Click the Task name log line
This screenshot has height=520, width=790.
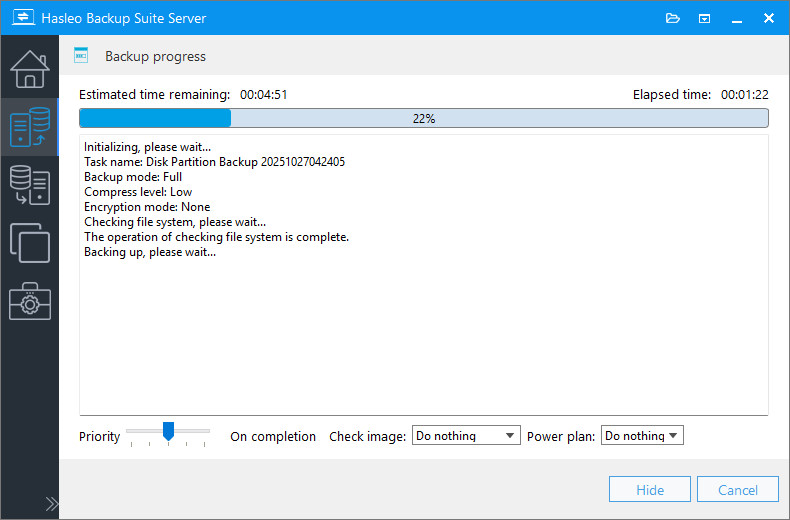(x=215, y=162)
